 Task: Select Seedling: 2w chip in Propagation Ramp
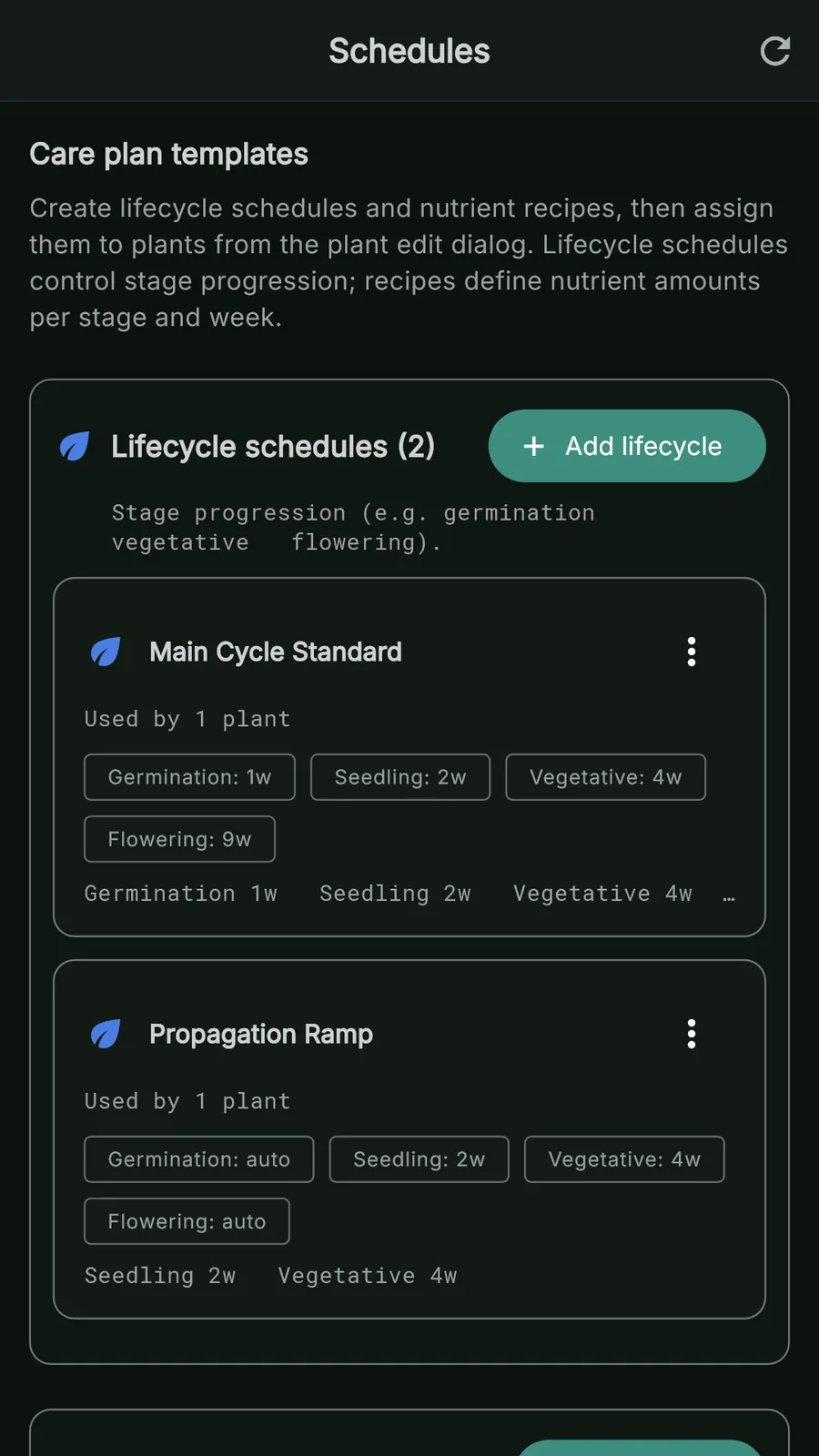(419, 1159)
